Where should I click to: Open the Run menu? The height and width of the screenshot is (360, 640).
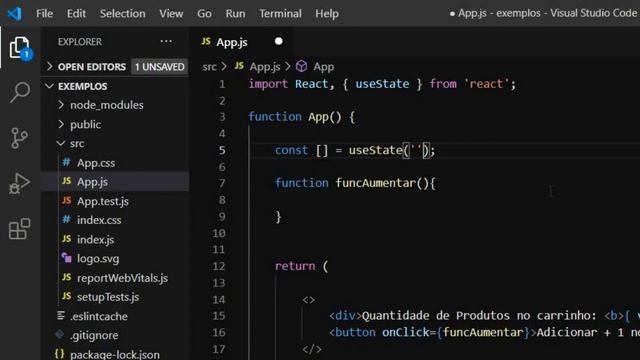(236, 13)
